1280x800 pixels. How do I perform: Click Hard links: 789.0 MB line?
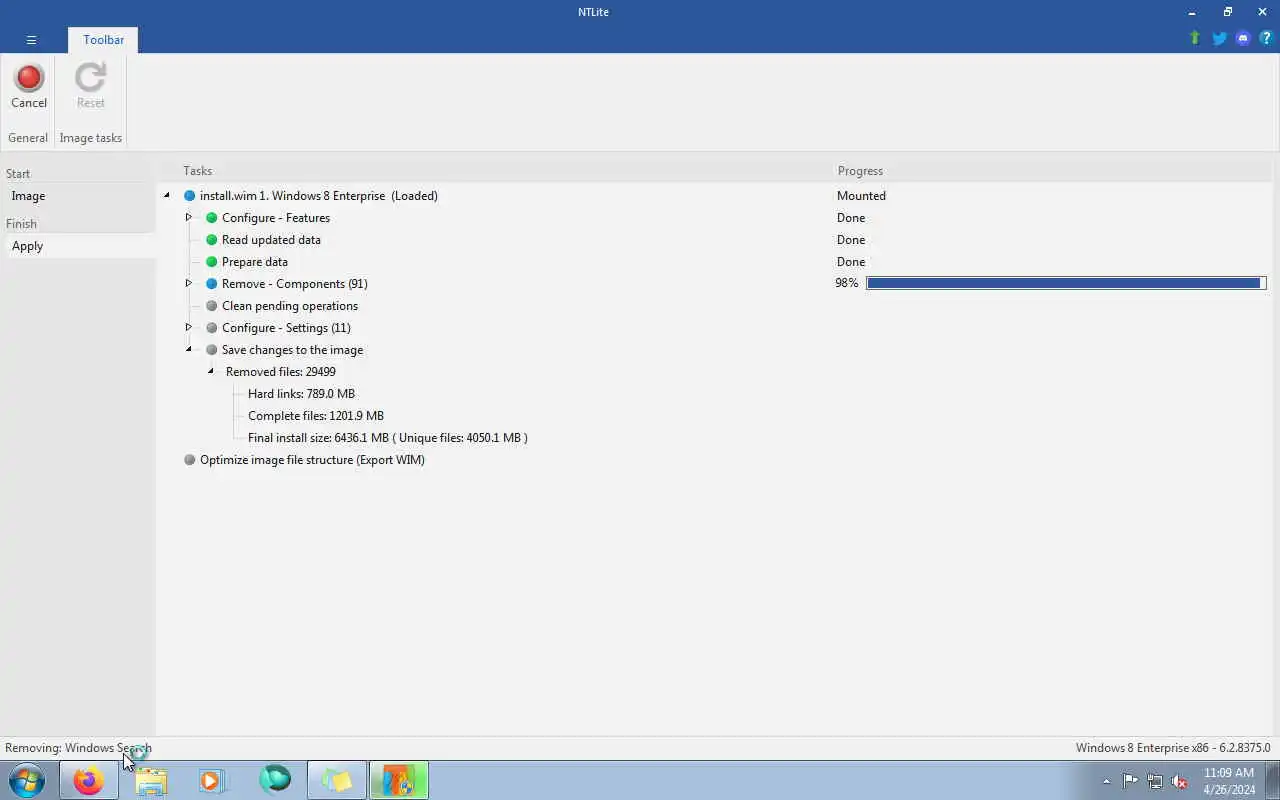point(301,394)
